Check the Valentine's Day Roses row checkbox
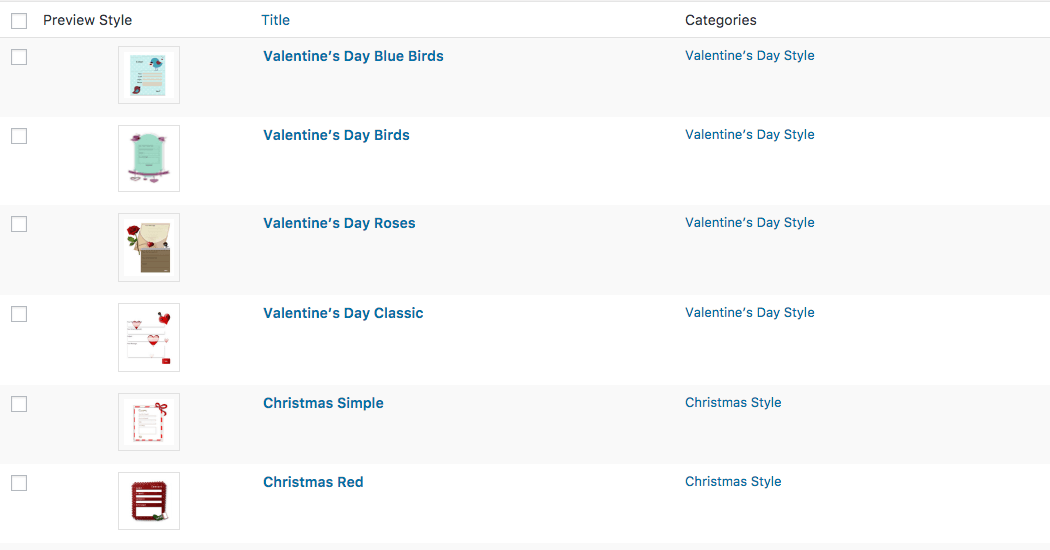1050x550 pixels. [19, 224]
